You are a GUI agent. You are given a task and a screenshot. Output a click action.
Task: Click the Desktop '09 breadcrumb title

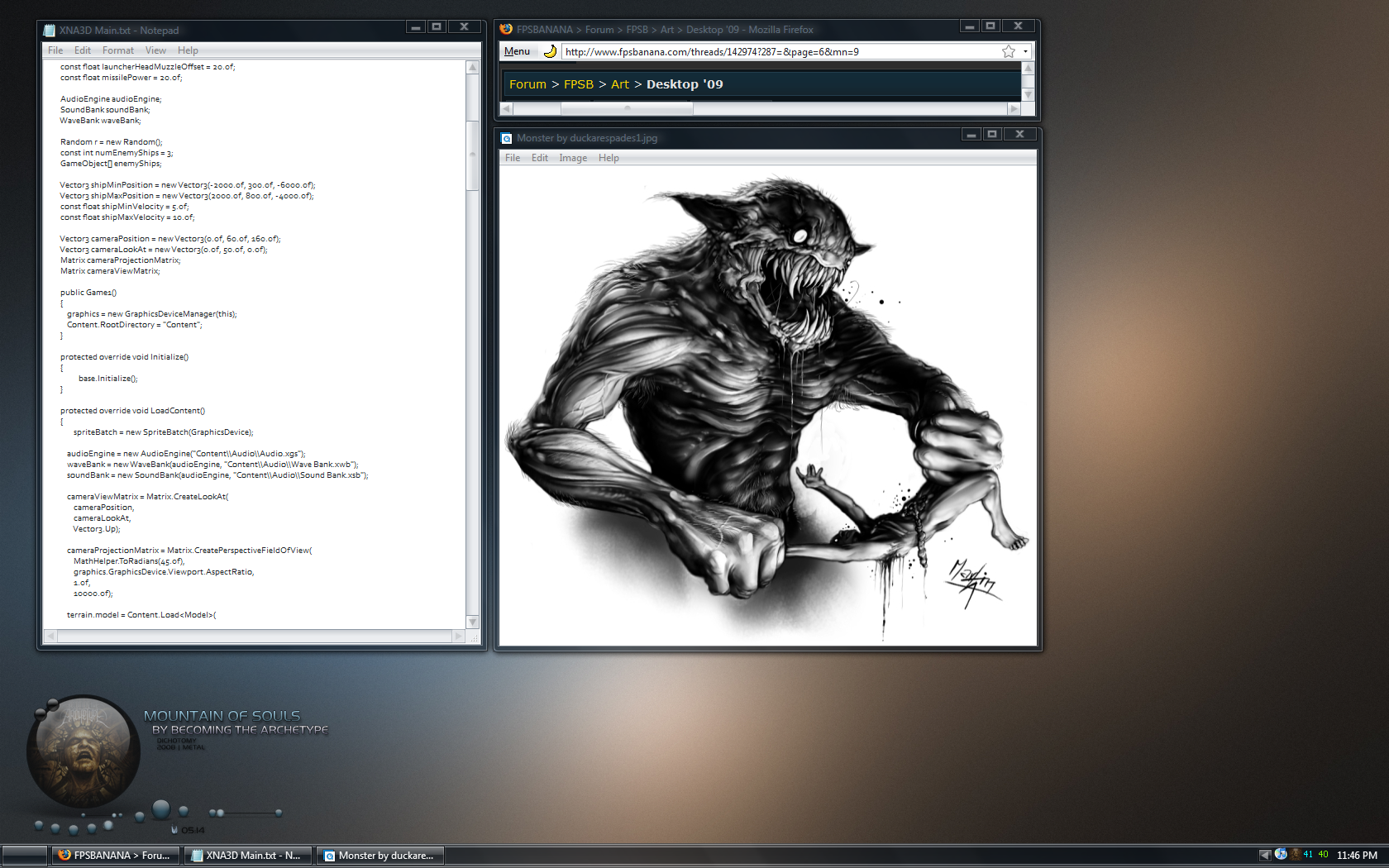point(685,84)
